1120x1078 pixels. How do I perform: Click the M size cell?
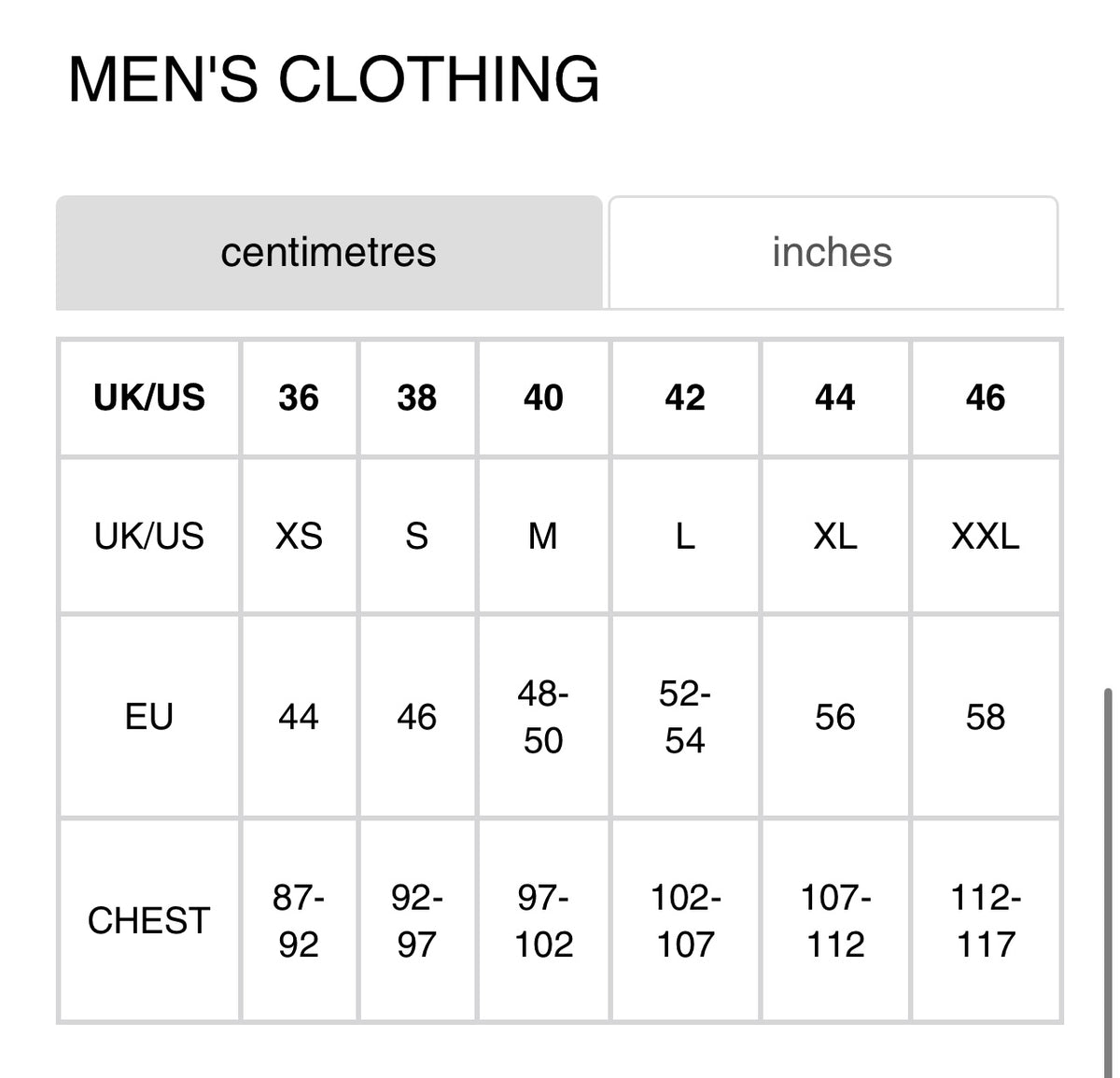[x=543, y=537]
